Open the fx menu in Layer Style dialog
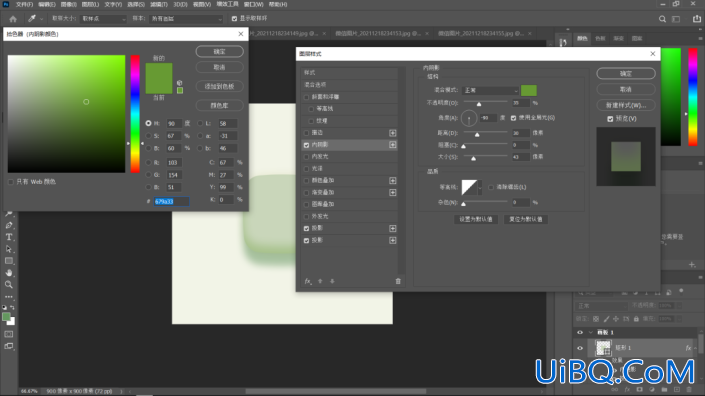Viewport: 705px width, 396px height. (308, 281)
